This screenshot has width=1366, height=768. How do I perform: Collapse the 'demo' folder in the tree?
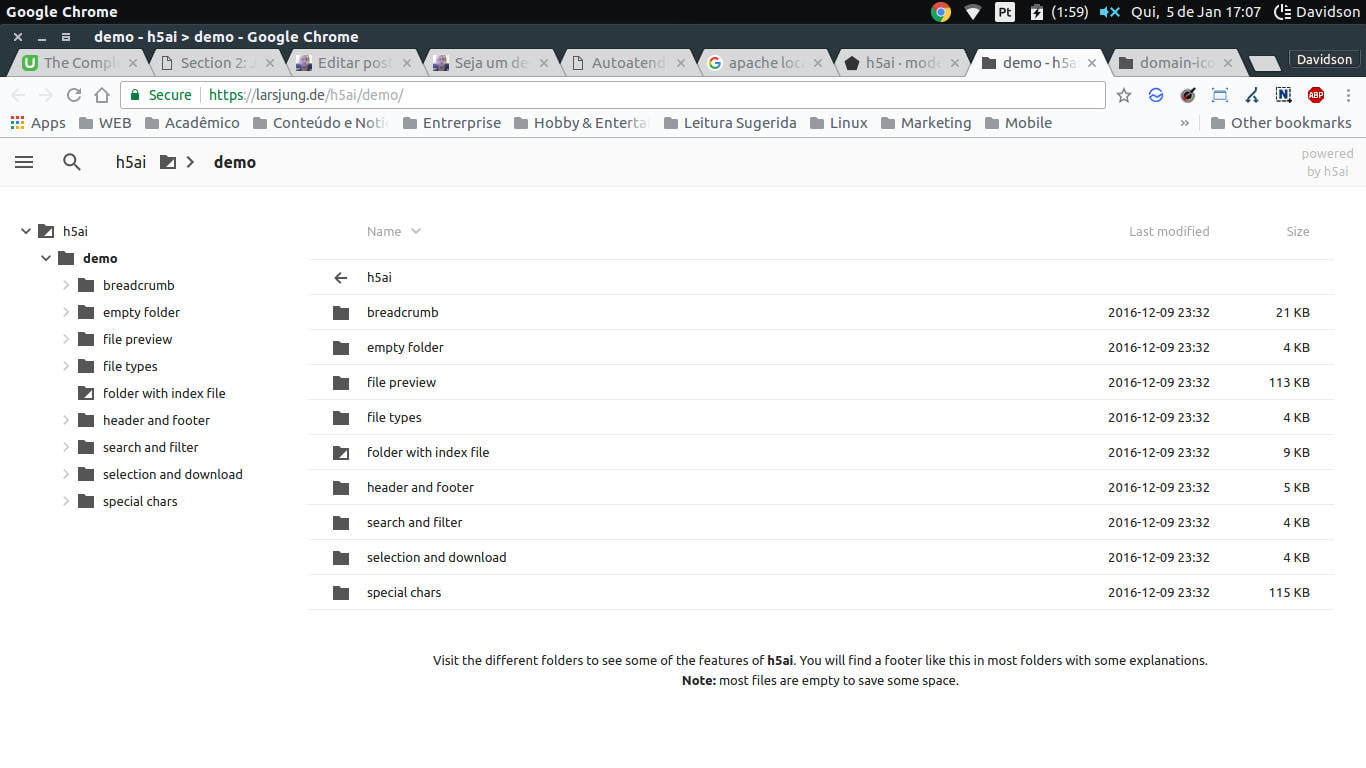(x=46, y=258)
